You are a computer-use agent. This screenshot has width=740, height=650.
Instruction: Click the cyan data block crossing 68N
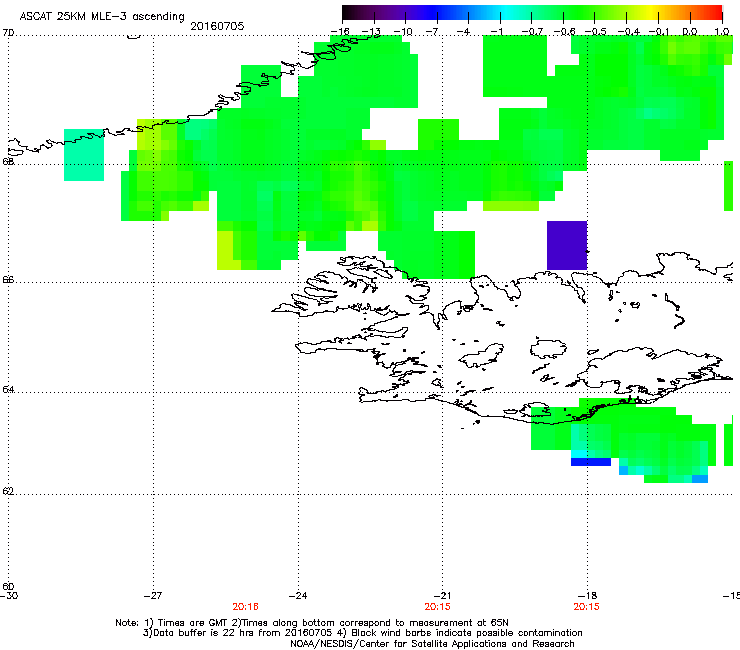84,155
